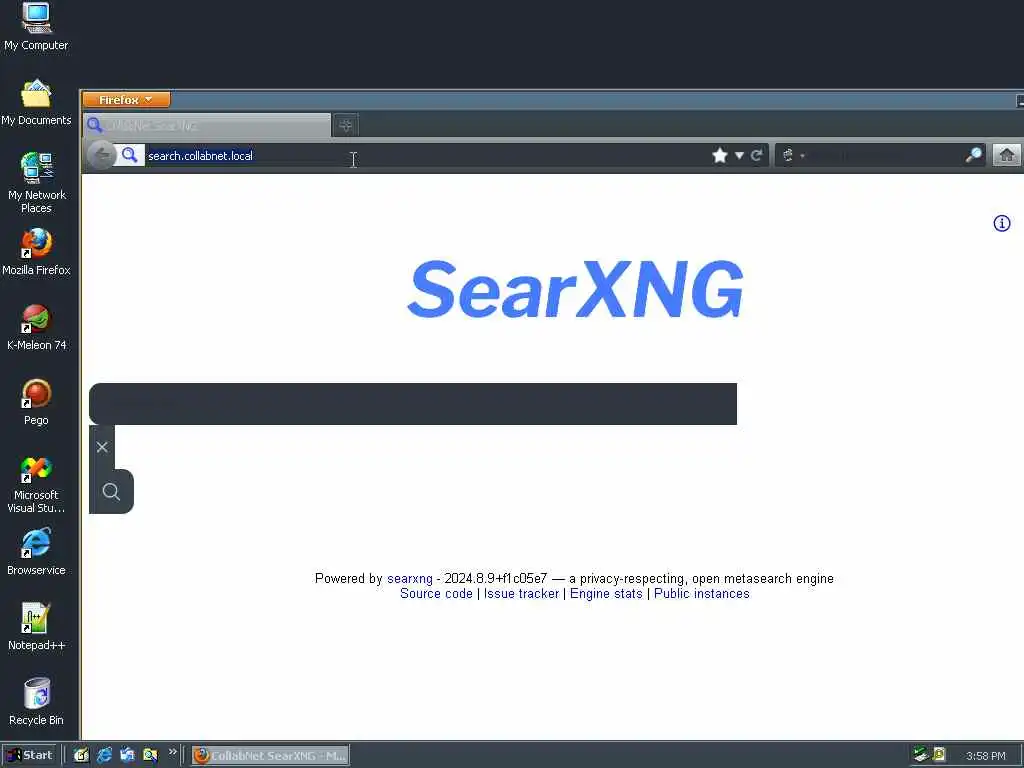Reload the page with refresh icon

tap(756, 155)
